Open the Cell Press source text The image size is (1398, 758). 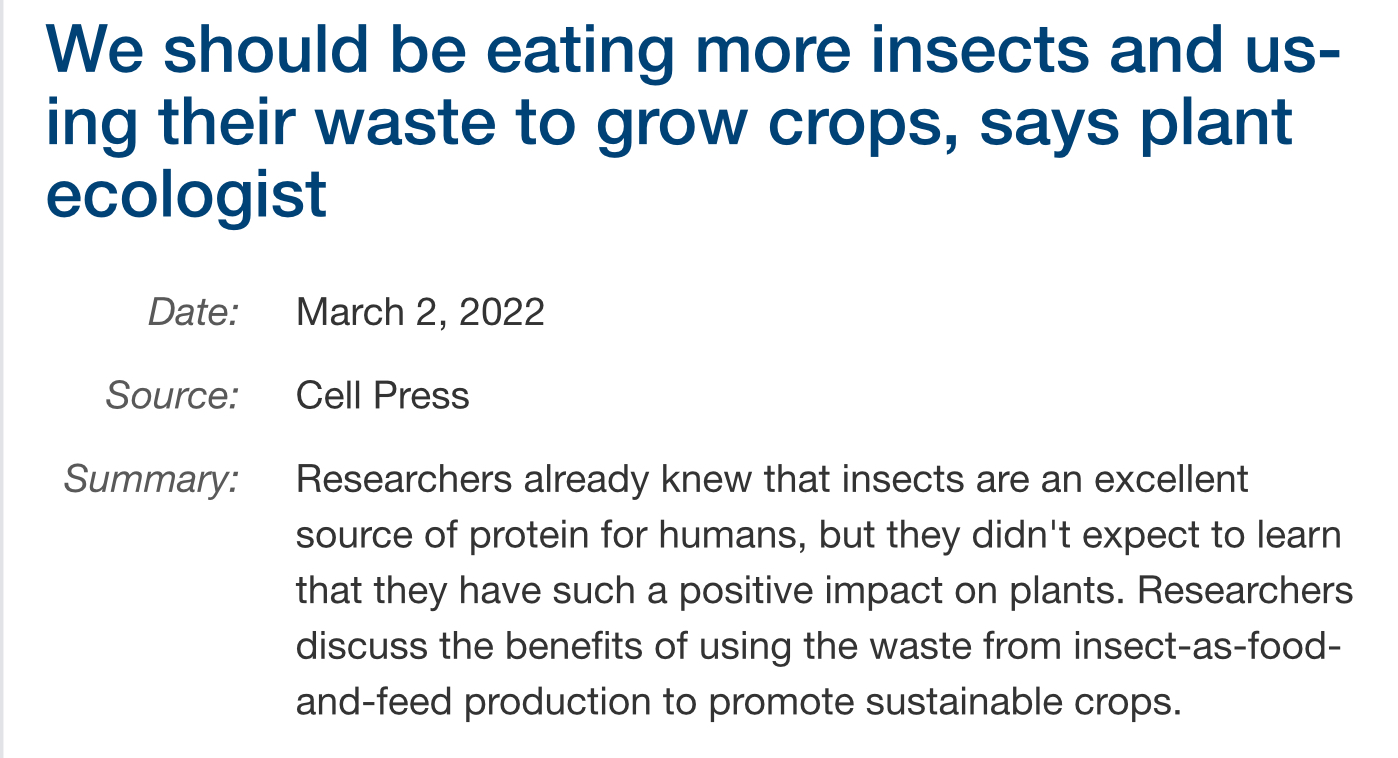tap(382, 396)
